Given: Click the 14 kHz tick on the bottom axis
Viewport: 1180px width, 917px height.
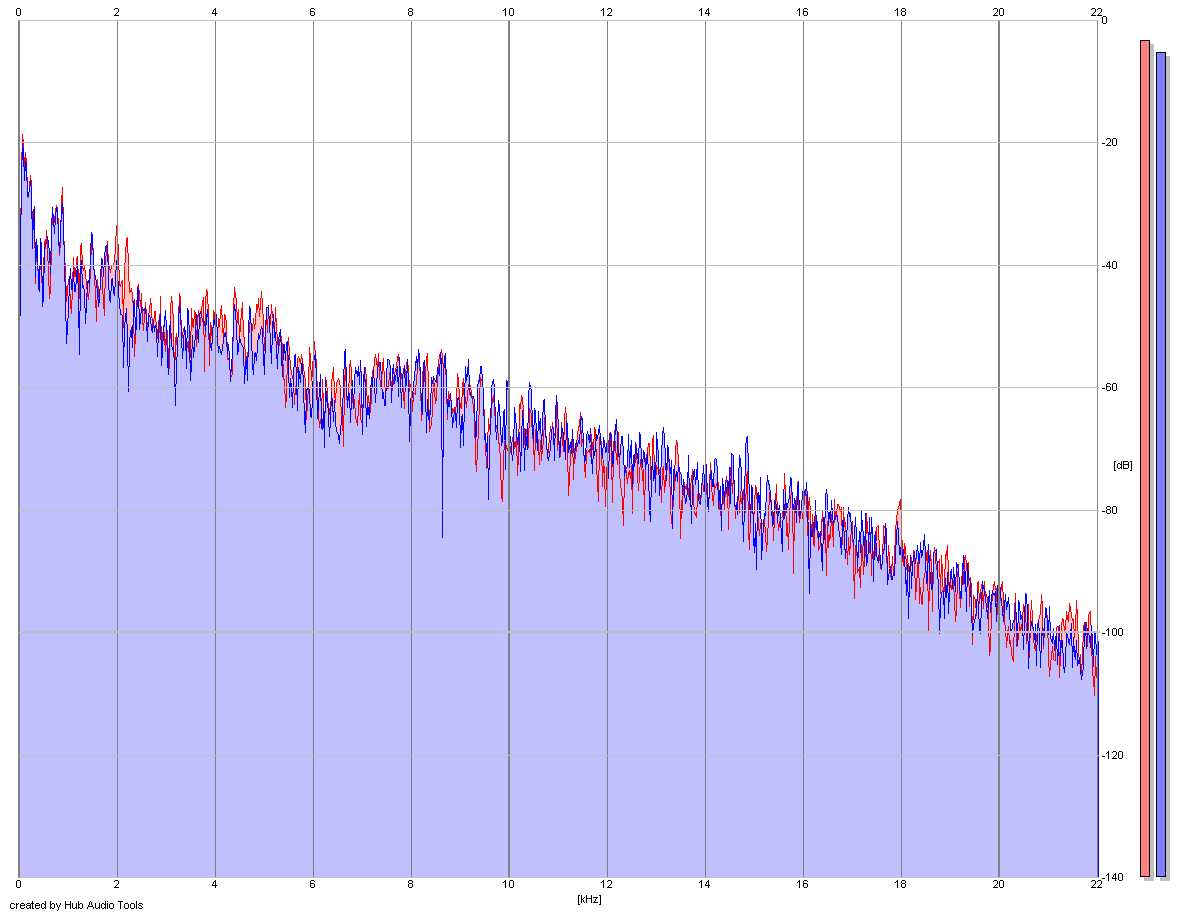Looking at the screenshot, I should coord(704,884).
